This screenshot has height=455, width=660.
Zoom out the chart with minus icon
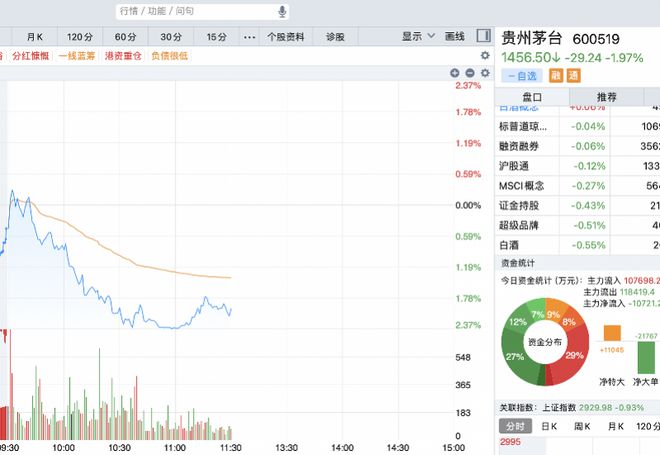coord(468,73)
